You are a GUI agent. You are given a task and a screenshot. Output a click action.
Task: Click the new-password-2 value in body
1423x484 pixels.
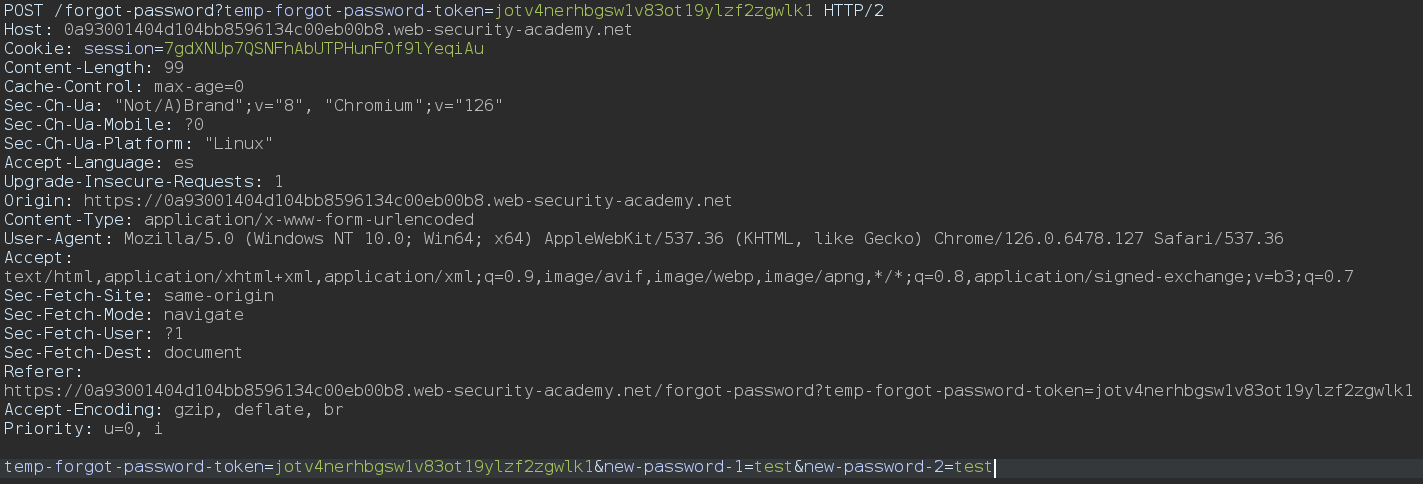point(973,466)
